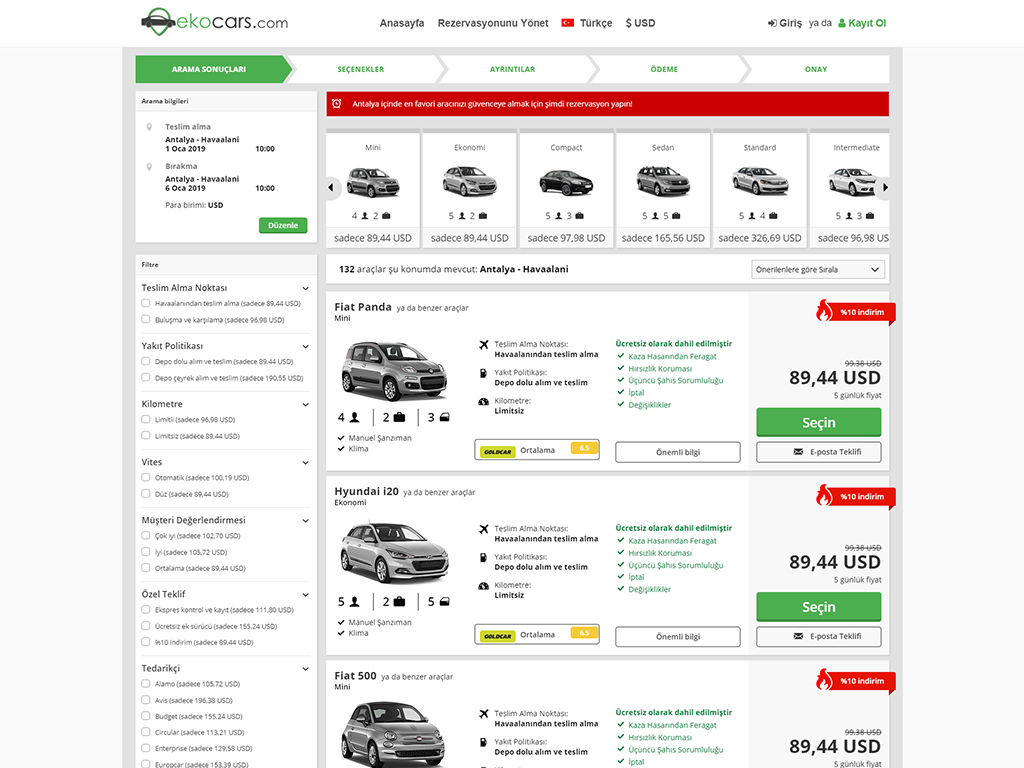Viewport: 1024px width, 768px height.
Task: Click the Fiat 500 discount flame icon
Action: (824, 679)
